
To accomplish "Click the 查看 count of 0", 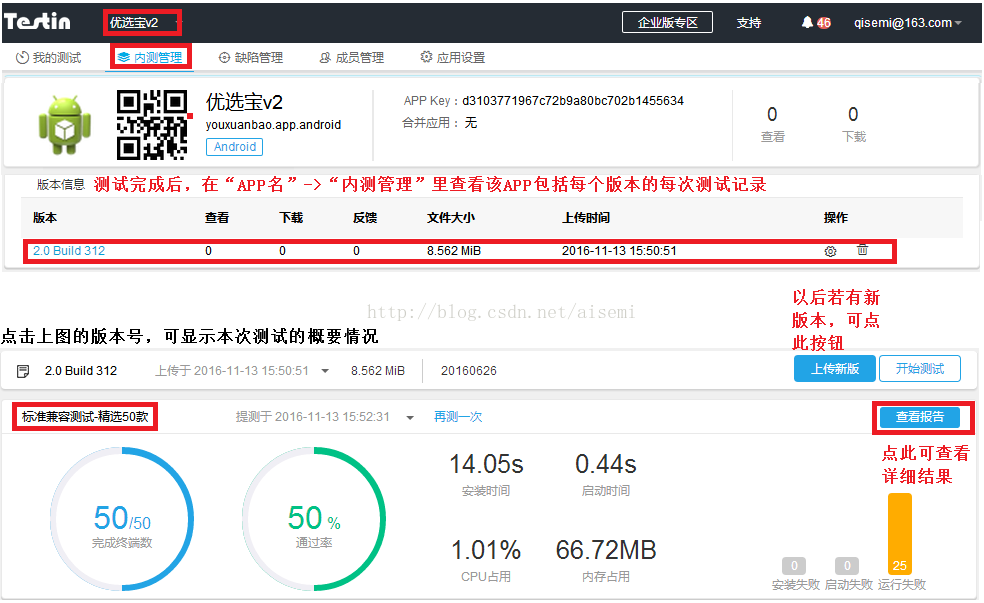I will (773, 115).
